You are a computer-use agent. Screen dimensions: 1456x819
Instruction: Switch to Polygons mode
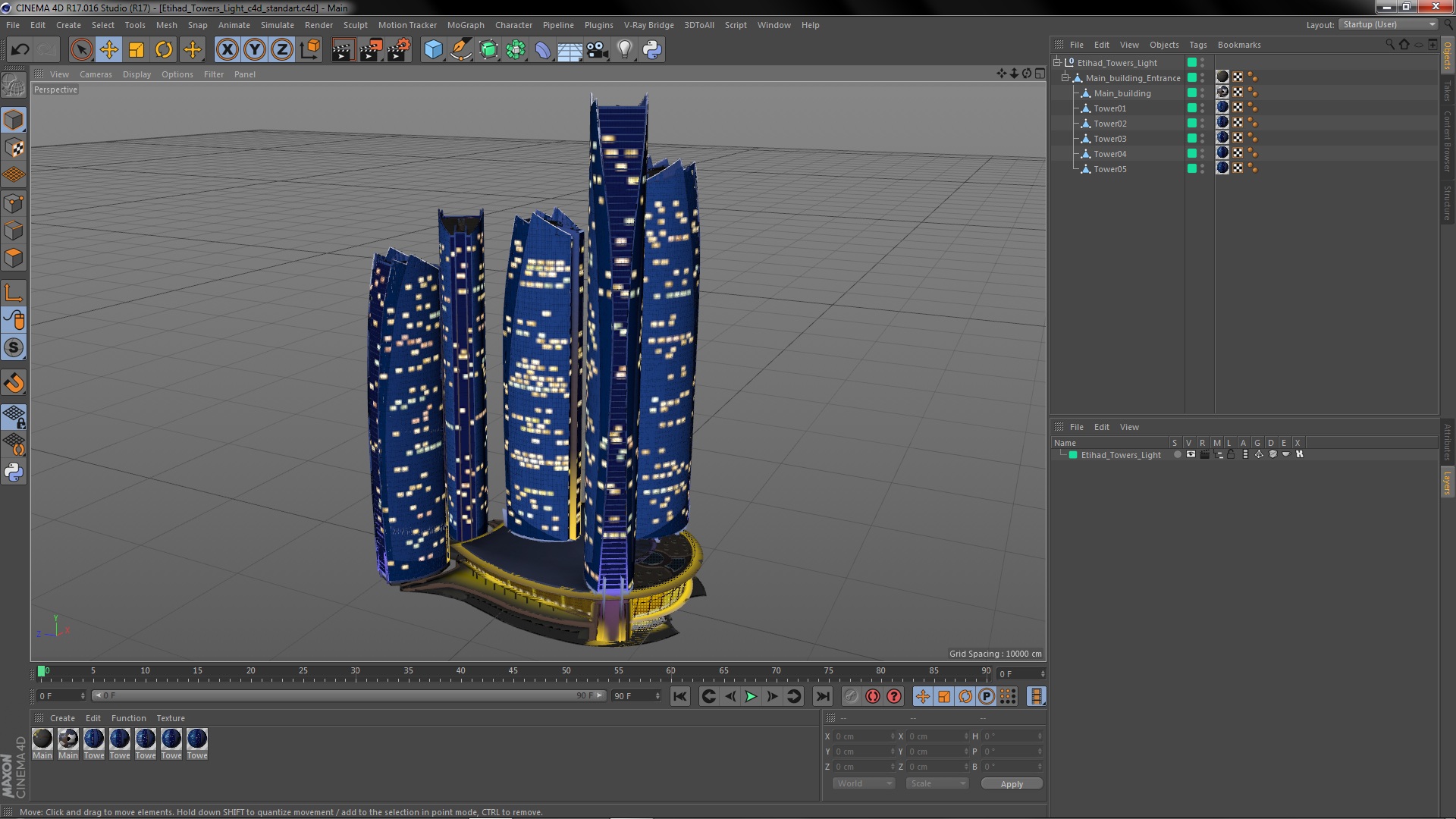pyautogui.click(x=14, y=259)
